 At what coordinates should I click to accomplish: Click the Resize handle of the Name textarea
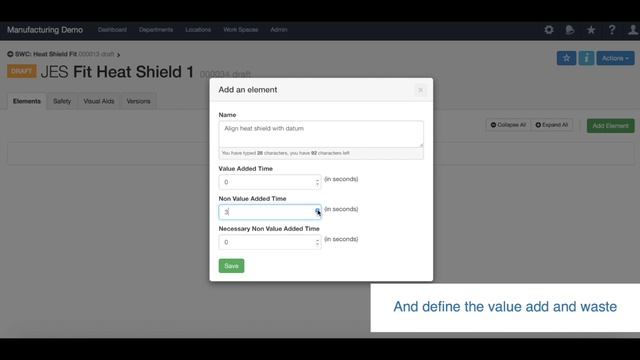pyautogui.click(x=421, y=145)
